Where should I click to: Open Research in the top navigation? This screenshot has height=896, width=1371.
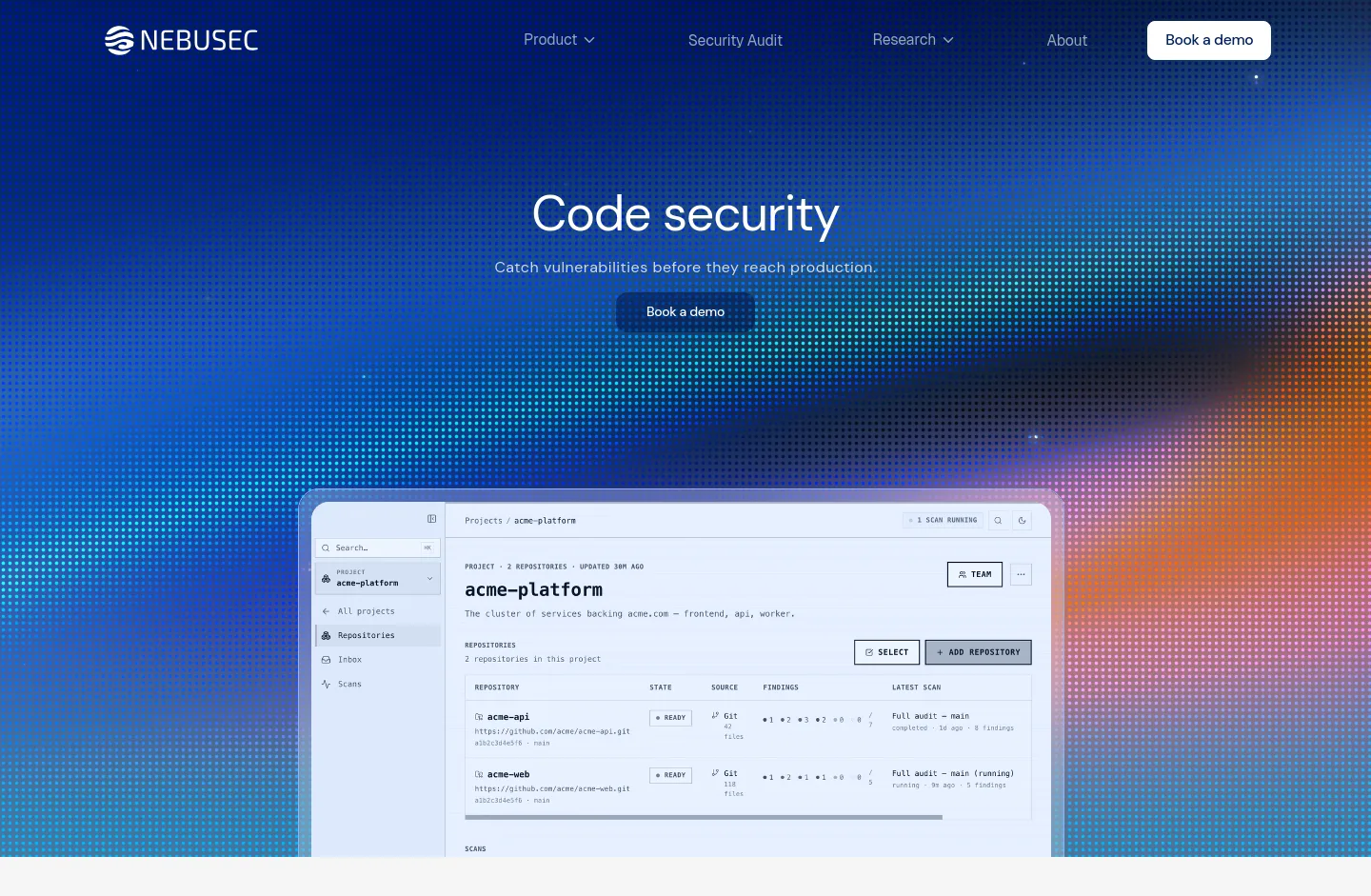[904, 40]
